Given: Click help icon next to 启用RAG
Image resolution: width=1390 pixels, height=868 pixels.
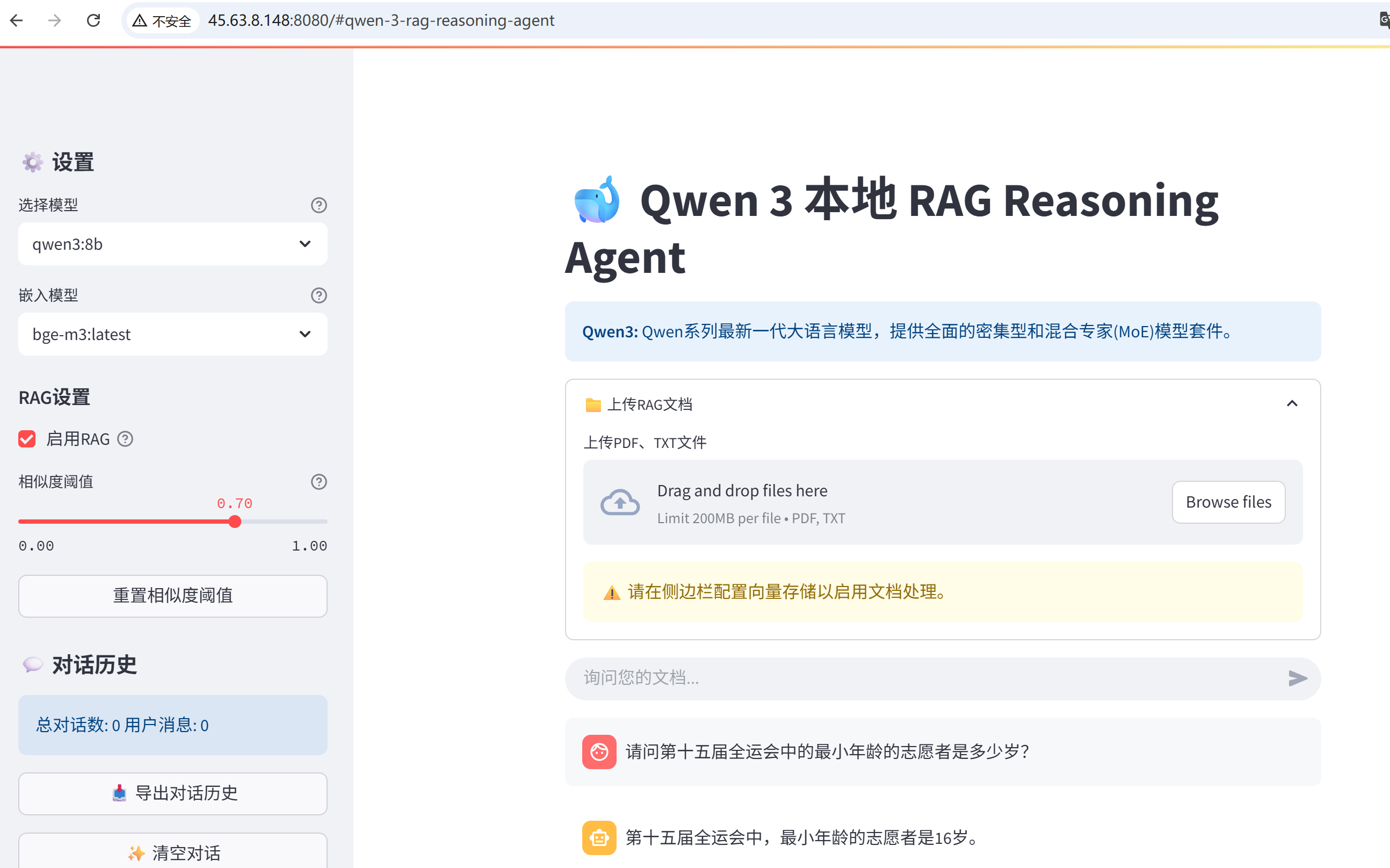Looking at the screenshot, I should click(125, 439).
